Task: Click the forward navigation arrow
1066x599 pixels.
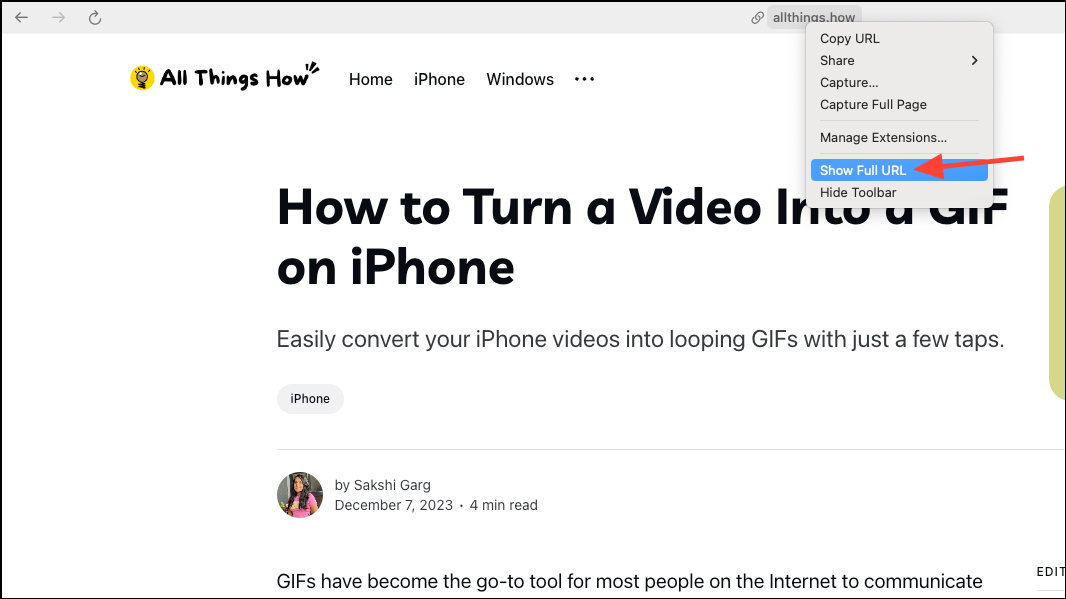Action: (x=58, y=17)
